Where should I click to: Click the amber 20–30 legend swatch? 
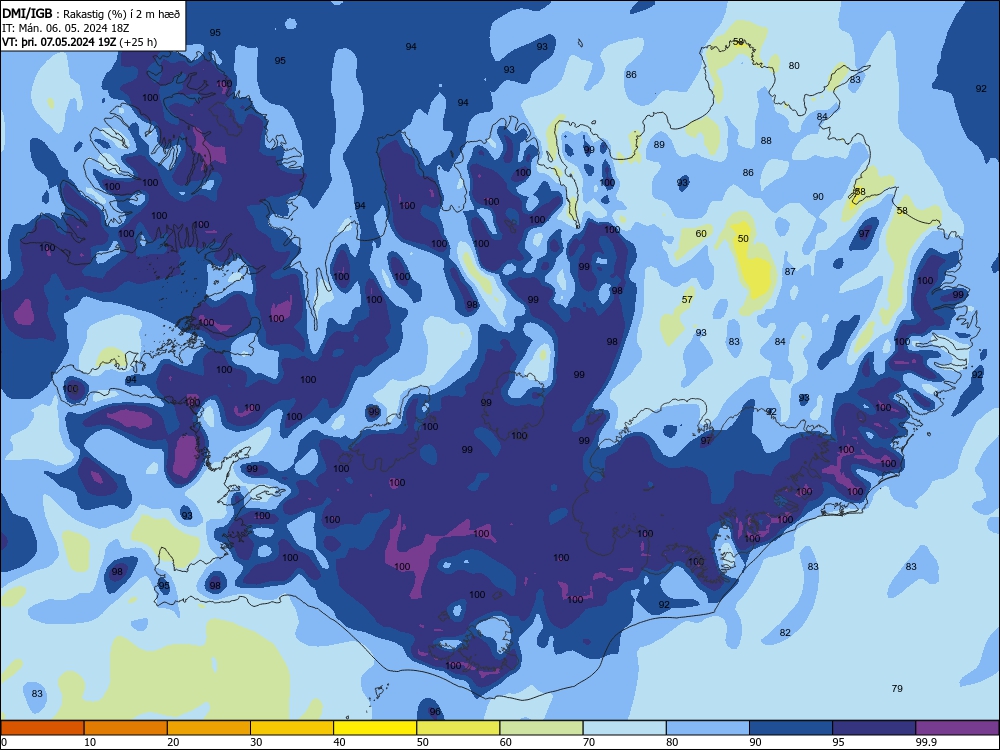pos(209,728)
